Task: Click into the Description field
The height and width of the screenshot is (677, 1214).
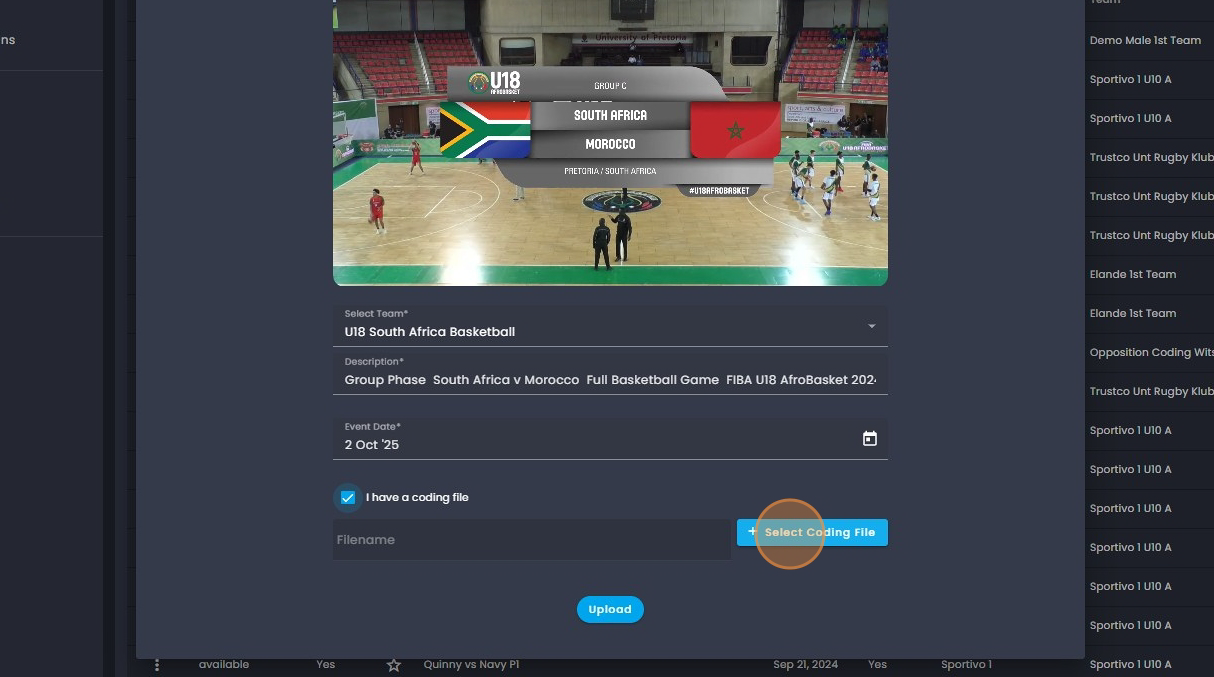Action: point(610,374)
